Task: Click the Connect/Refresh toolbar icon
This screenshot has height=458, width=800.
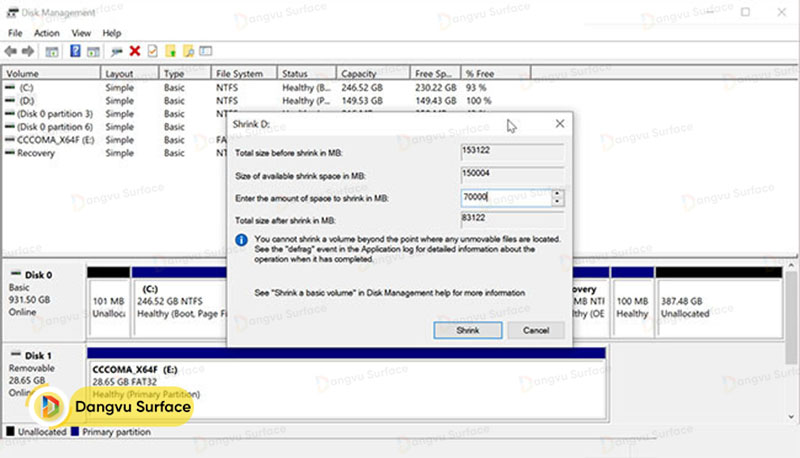Action: click(117, 51)
